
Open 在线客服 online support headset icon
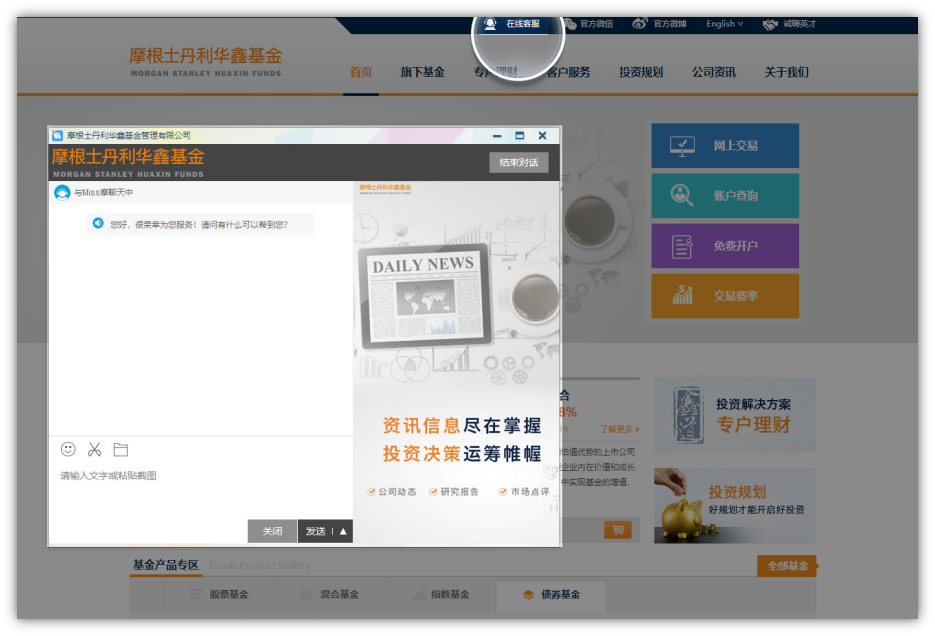tap(490, 24)
